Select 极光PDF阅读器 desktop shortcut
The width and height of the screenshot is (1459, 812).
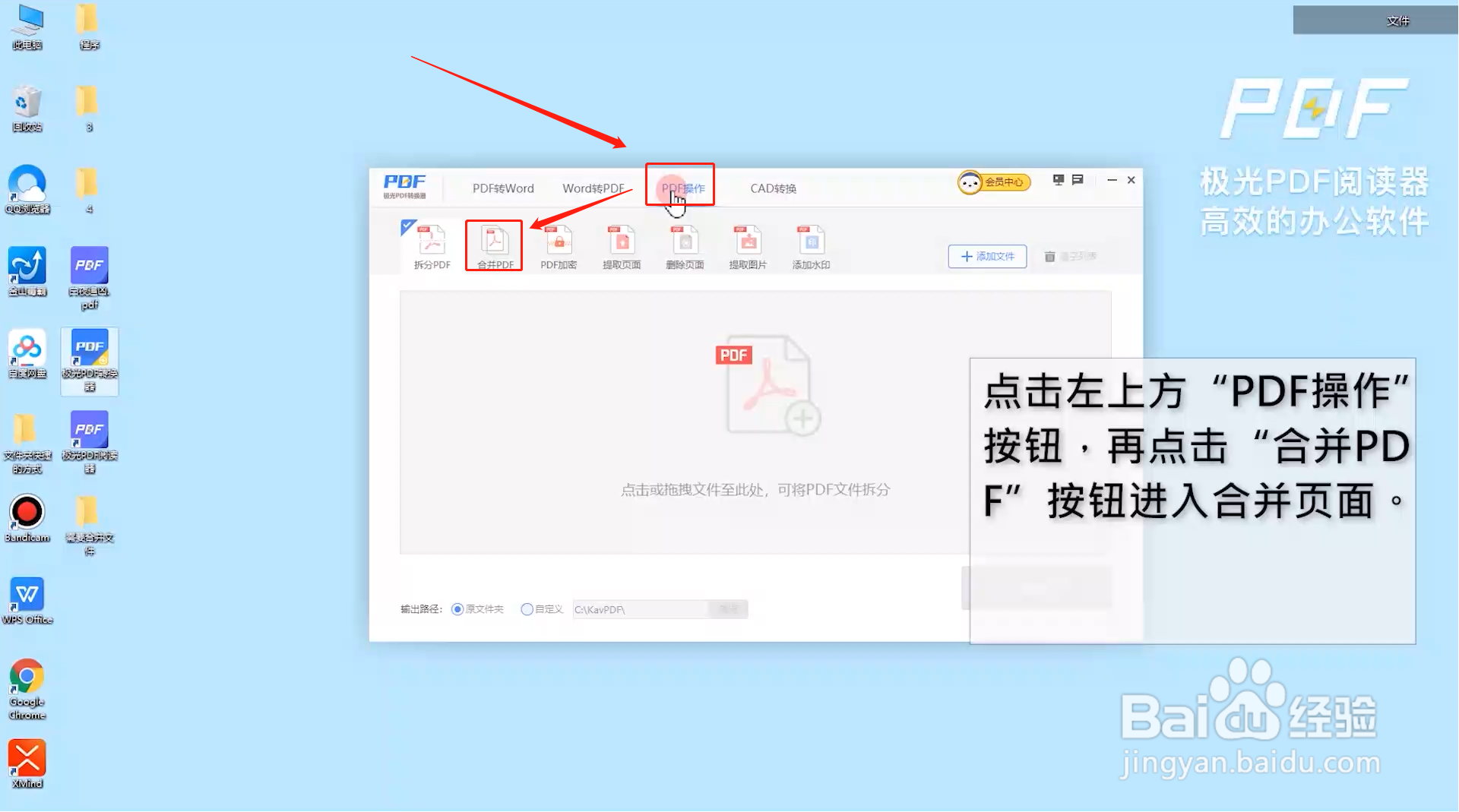point(90,443)
